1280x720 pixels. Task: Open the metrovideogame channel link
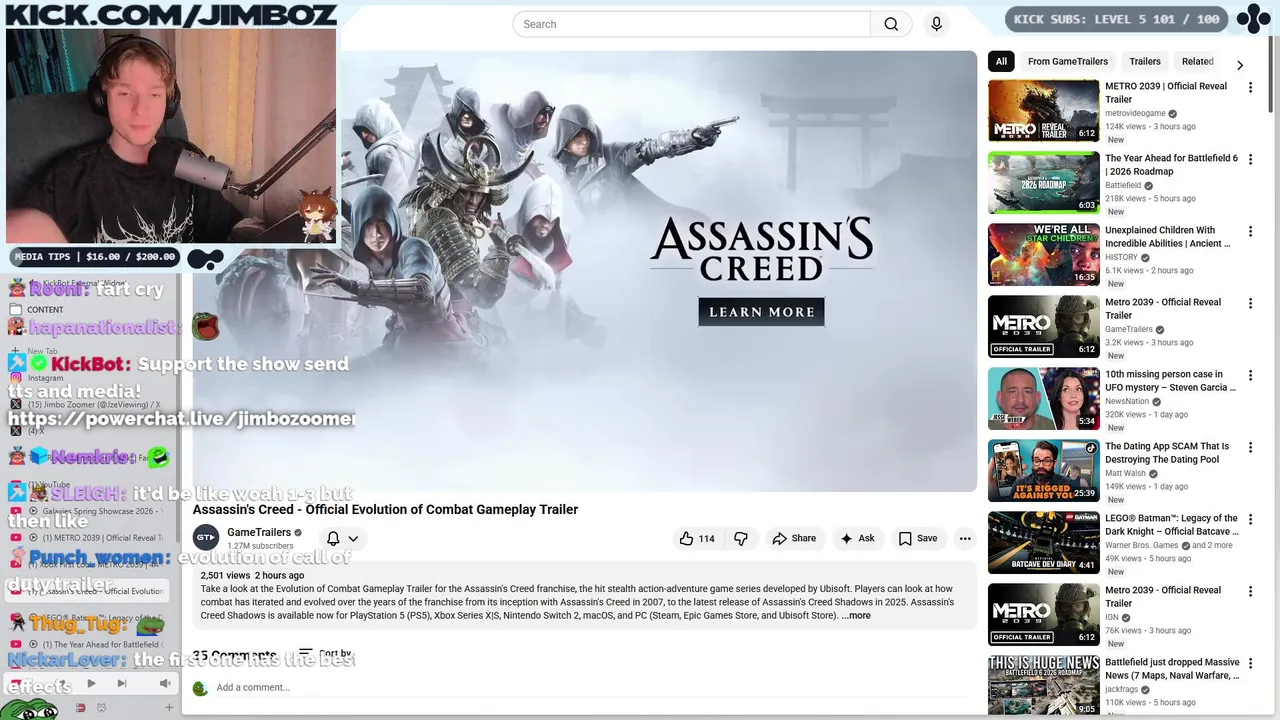point(1135,114)
